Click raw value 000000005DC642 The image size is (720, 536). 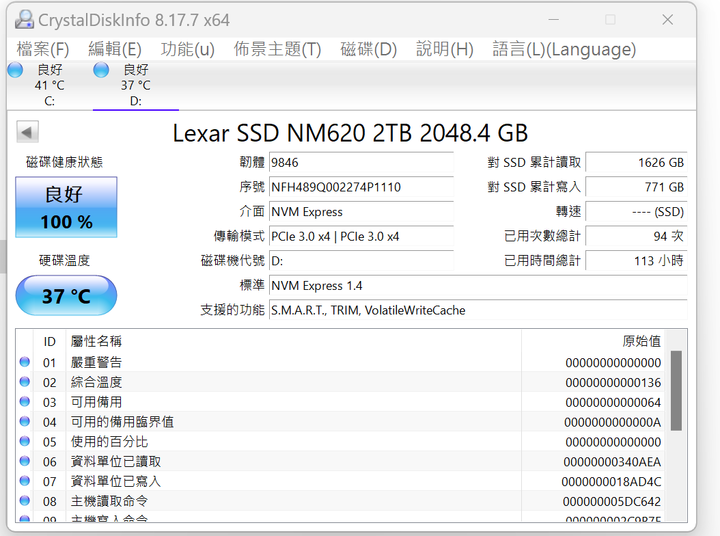612,502
